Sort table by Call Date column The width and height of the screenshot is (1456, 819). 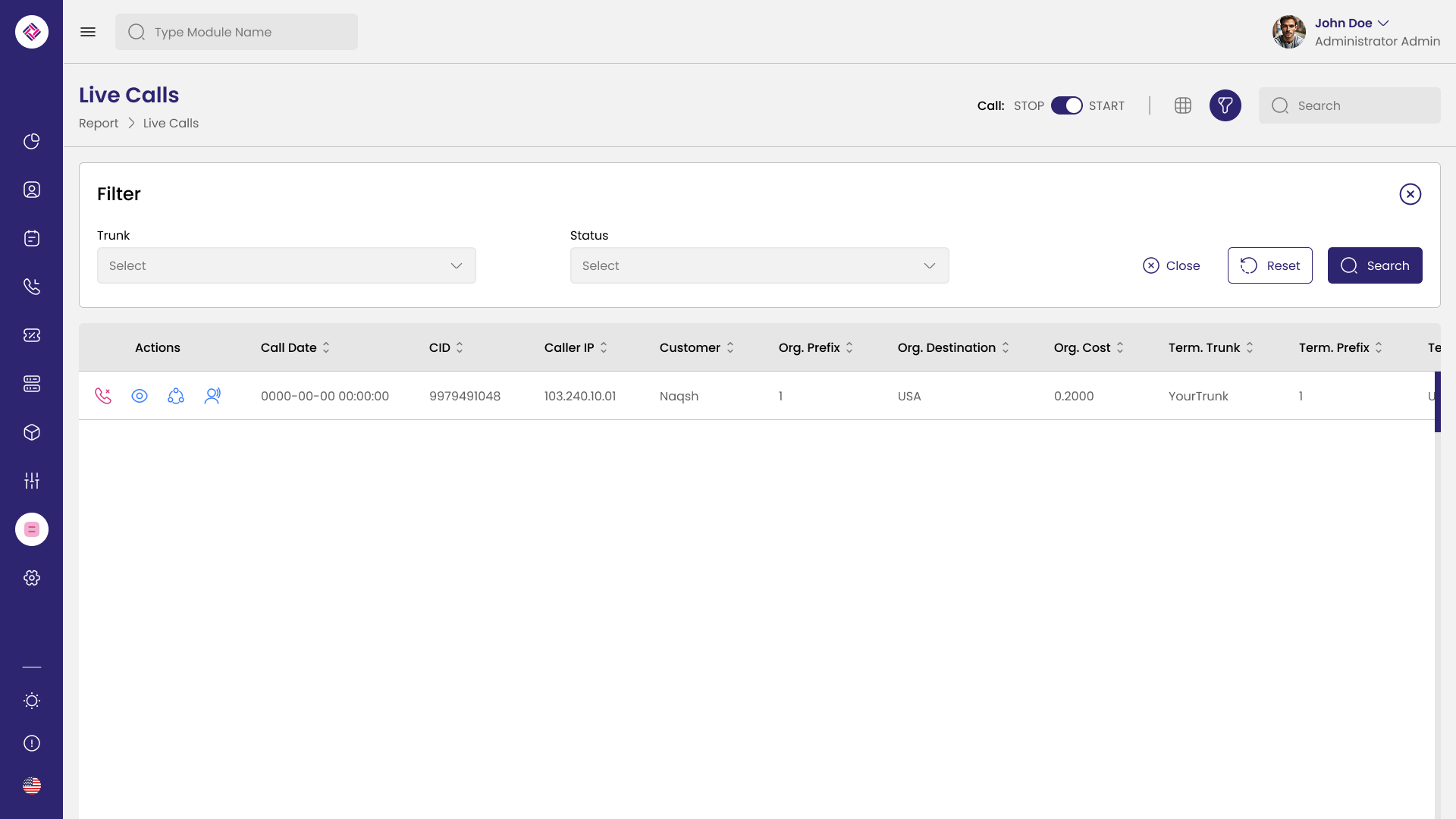click(296, 347)
